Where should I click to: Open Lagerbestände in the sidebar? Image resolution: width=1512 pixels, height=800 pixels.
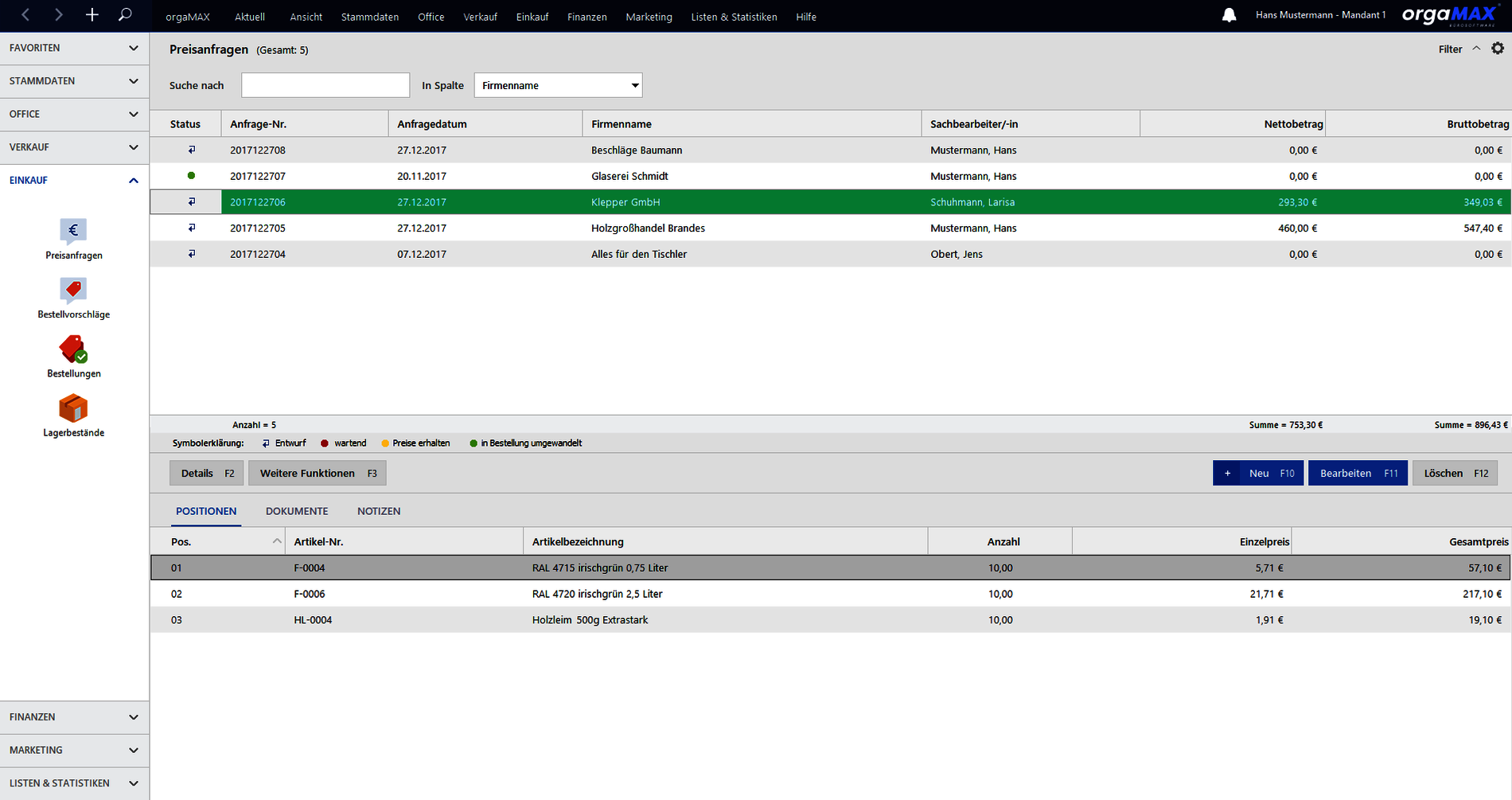[74, 416]
